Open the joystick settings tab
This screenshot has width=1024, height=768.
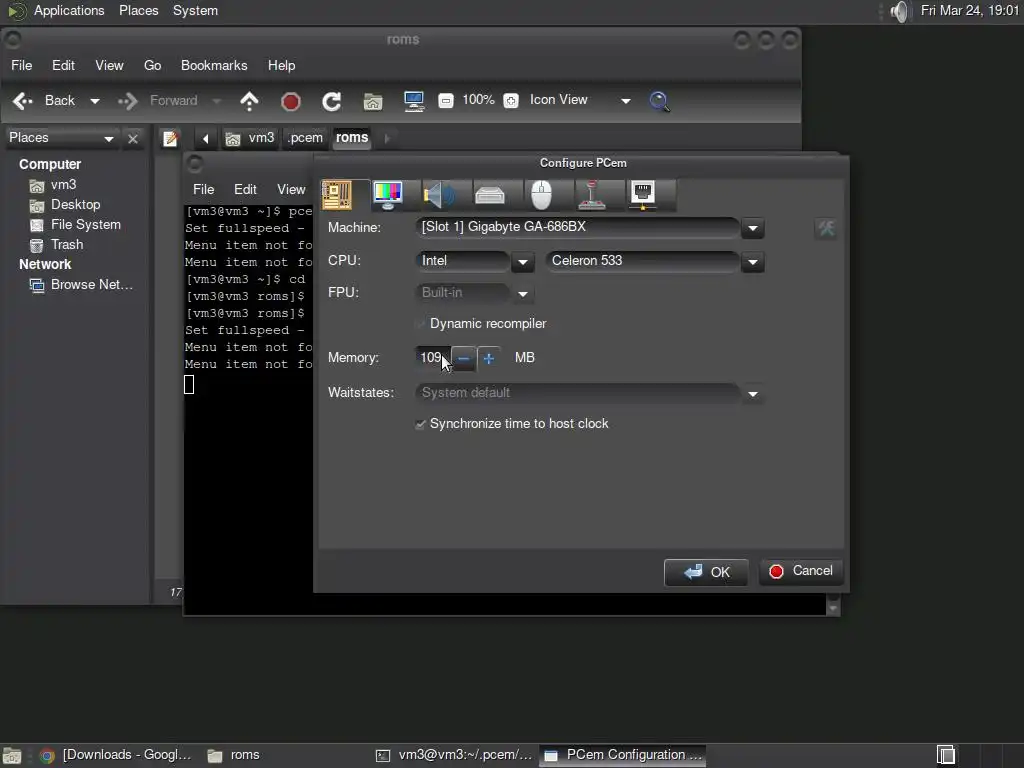point(592,195)
